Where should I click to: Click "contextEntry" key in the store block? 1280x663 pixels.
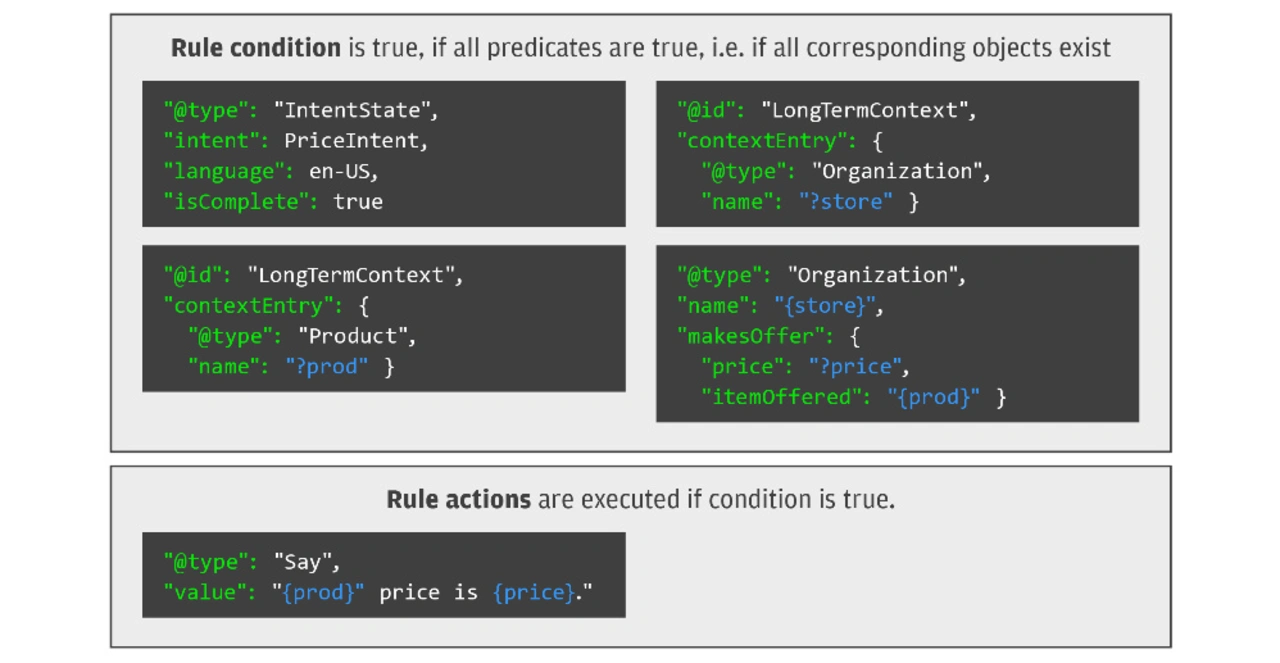pos(762,141)
